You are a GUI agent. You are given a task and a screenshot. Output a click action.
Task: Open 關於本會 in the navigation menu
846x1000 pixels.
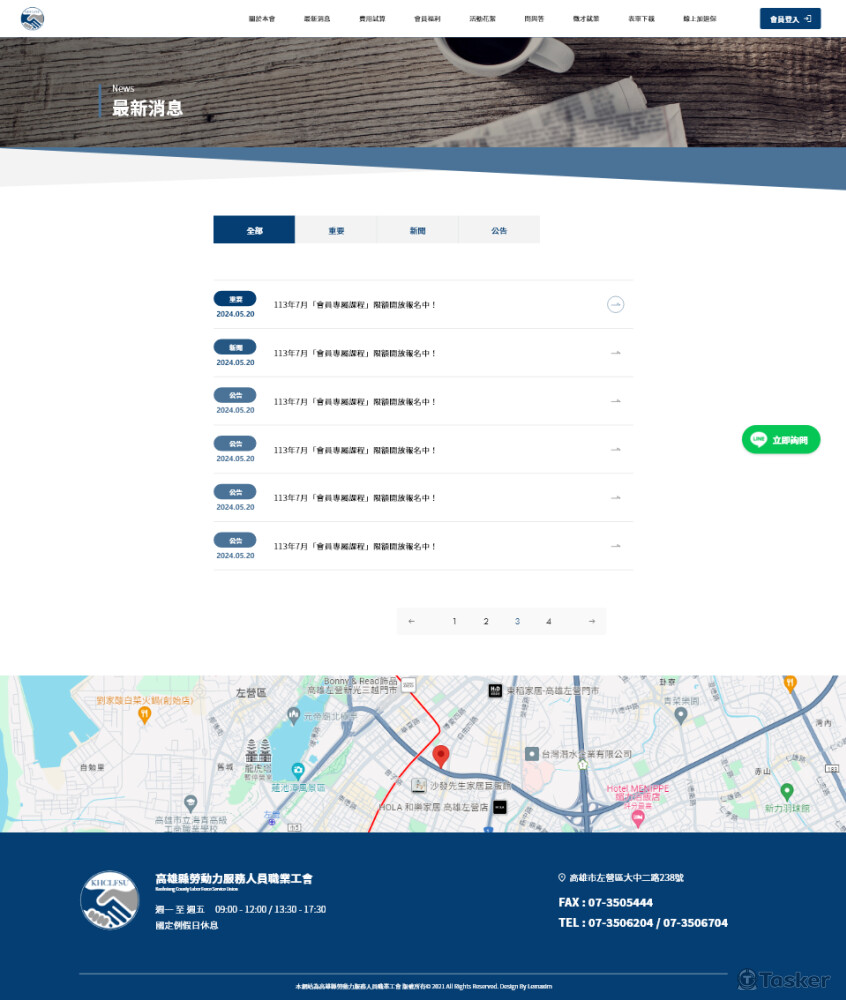pyautogui.click(x=262, y=19)
